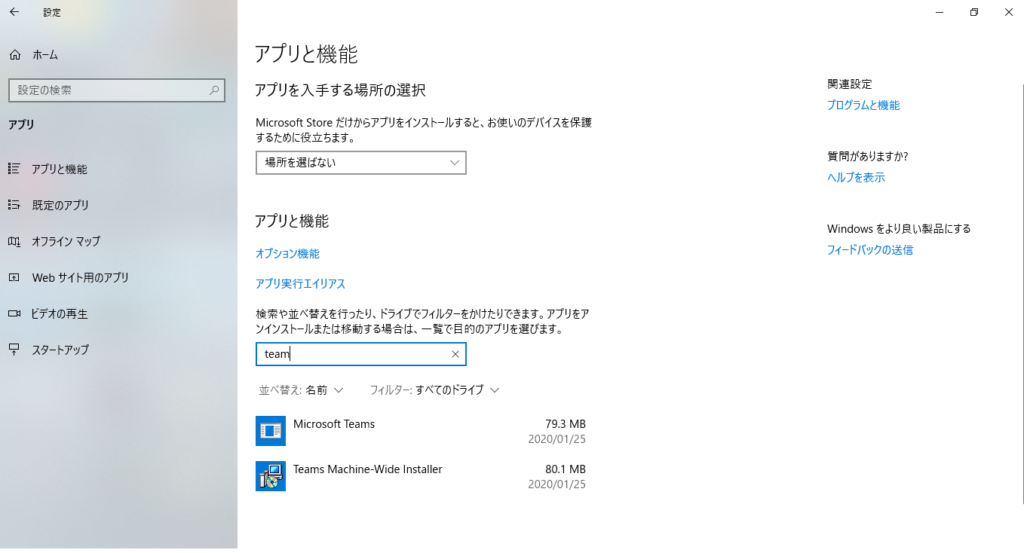Viewport: 1024px width, 553px height.
Task: Click the 79.3 MB size value
Action: tap(566, 424)
